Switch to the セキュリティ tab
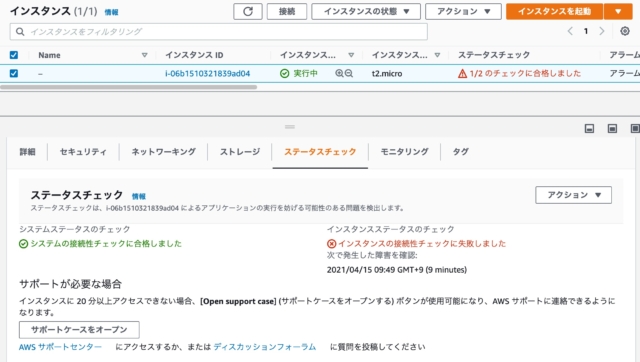This screenshot has height=362, width=640. click(83, 152)
